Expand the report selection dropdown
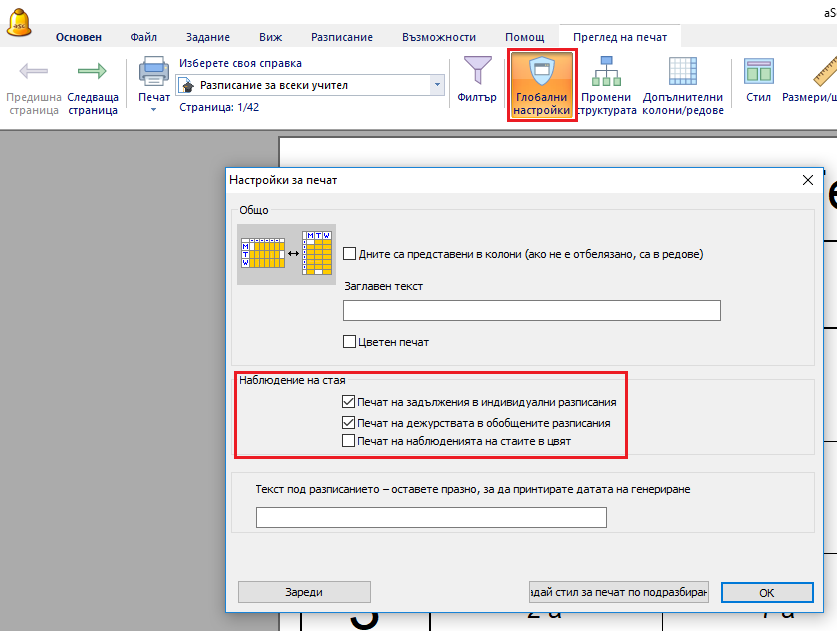The height and width of the screenshot is (631, 837). pyautogui.click(x=436, y=86)
